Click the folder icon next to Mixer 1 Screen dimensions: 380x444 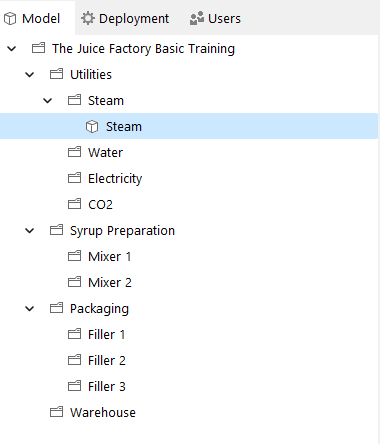74,256
